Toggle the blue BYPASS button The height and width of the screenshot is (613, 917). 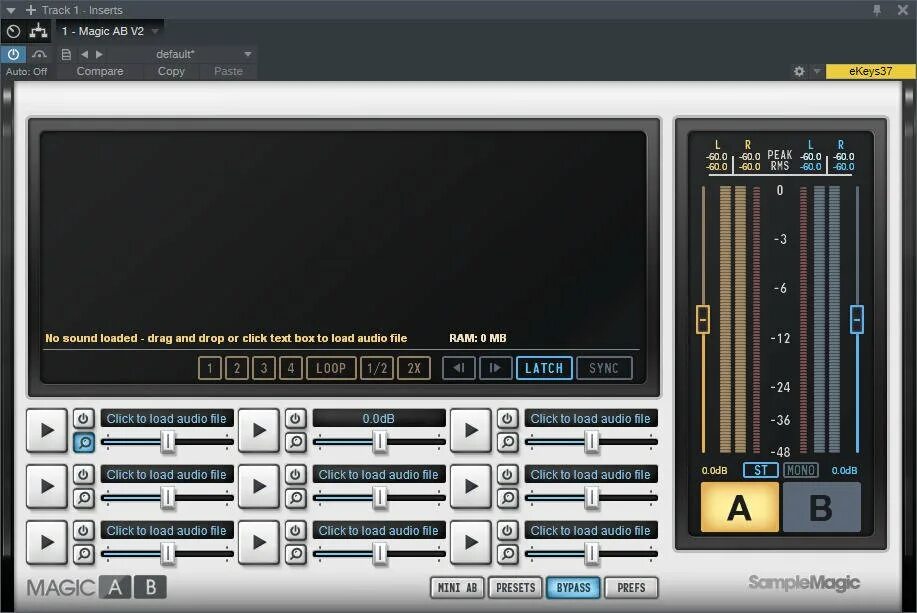(574, 587)
